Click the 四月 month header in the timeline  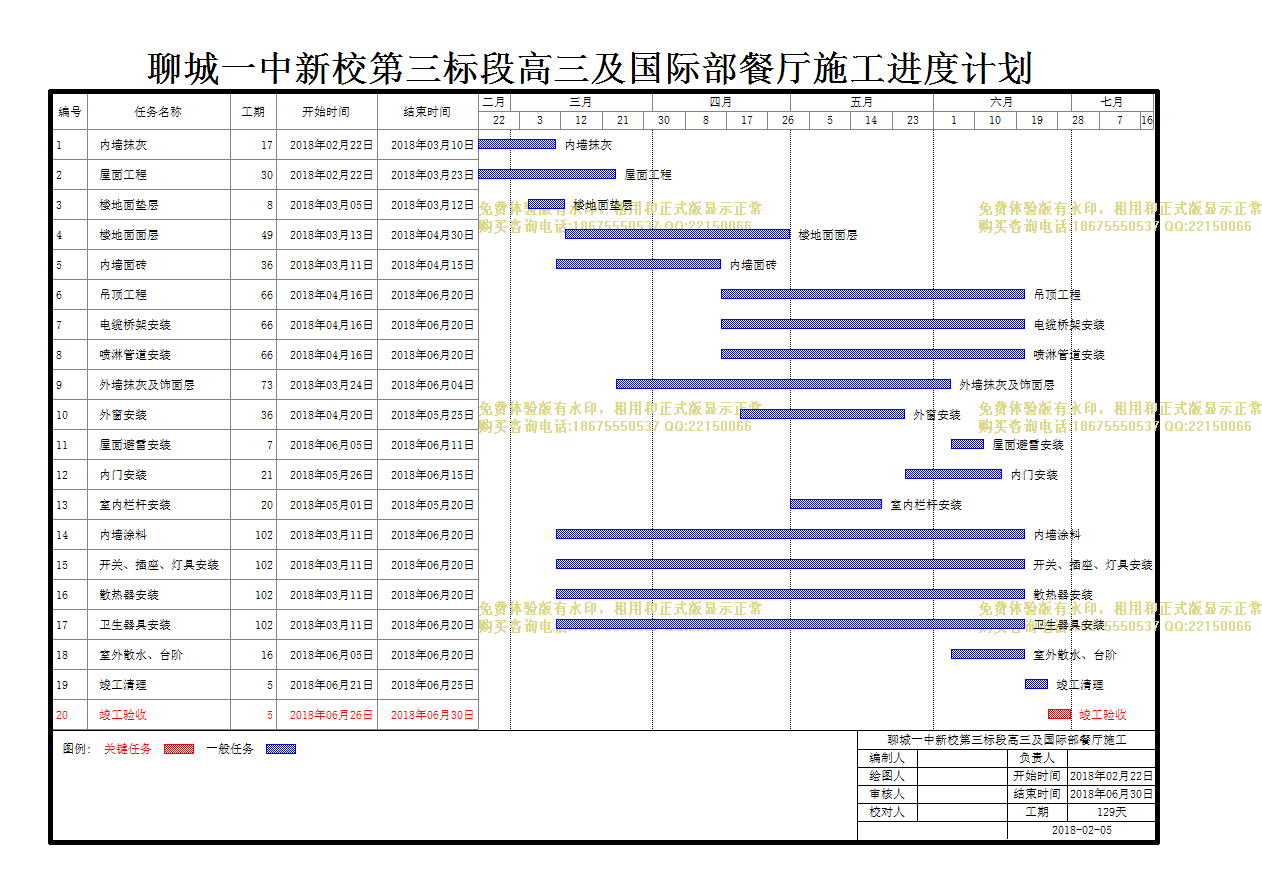point(721,102)
